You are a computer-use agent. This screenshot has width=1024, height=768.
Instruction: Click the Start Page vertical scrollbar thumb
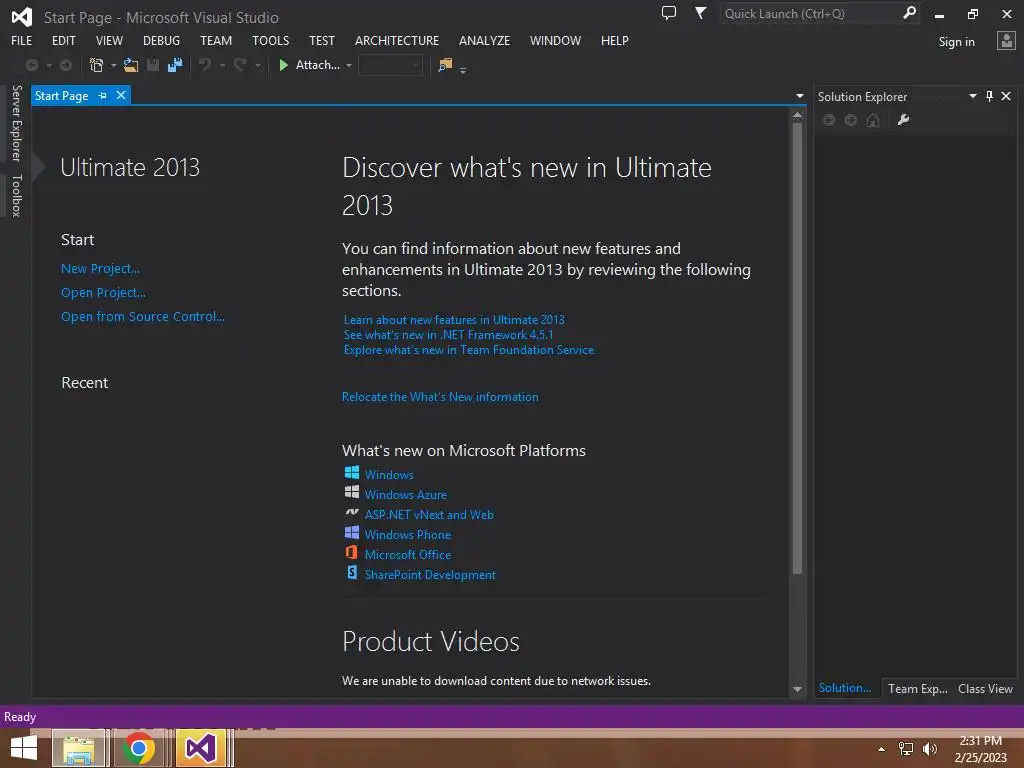(x=797, y=348)
